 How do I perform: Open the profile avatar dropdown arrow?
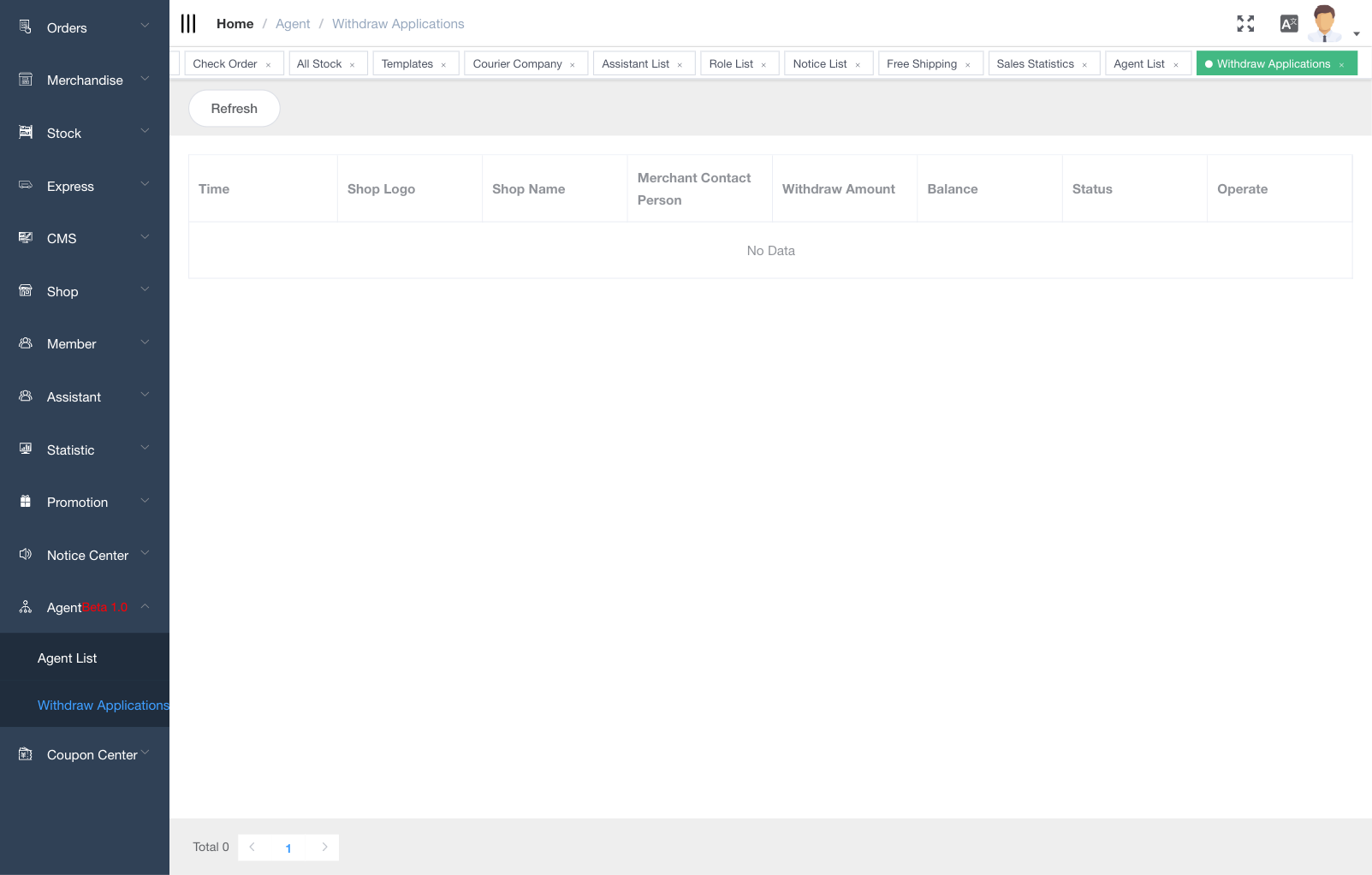(1356, 34)
